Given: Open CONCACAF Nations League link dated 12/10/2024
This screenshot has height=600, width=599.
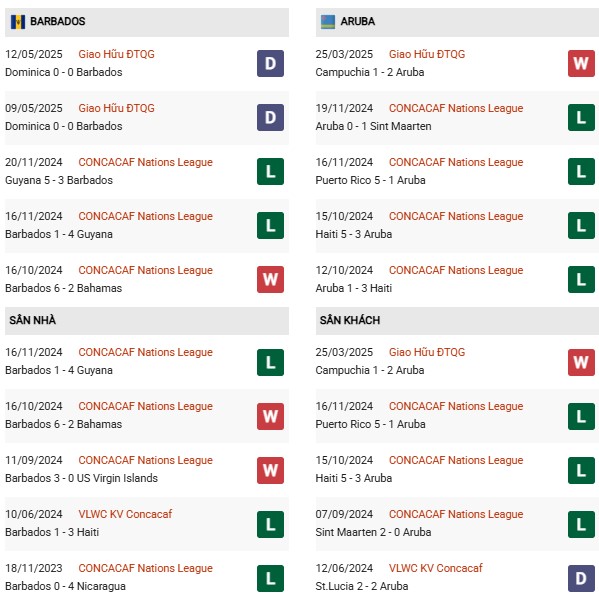Looking at the screenshot, I should click(x=456, y=270).
